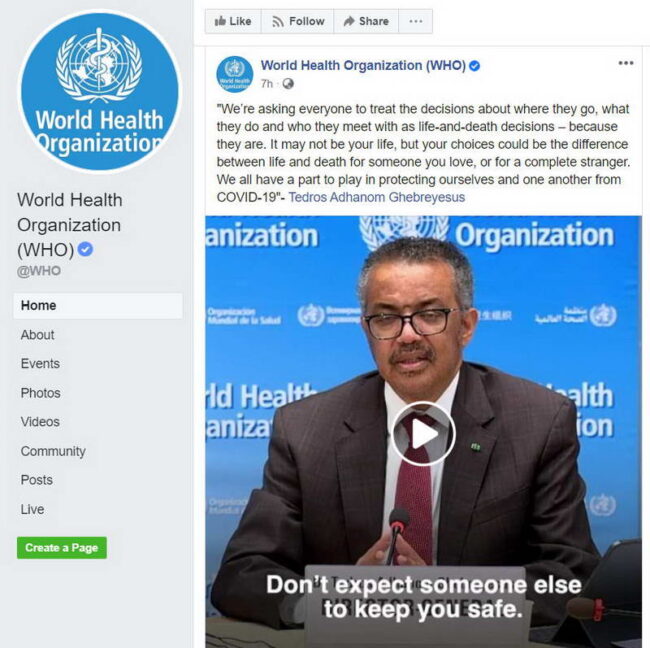Viewport: 650px width, 648px height.
Task: Open the World Health Organization (WHO) post author link
Action: pyautogui.click(x=363, y=66)
